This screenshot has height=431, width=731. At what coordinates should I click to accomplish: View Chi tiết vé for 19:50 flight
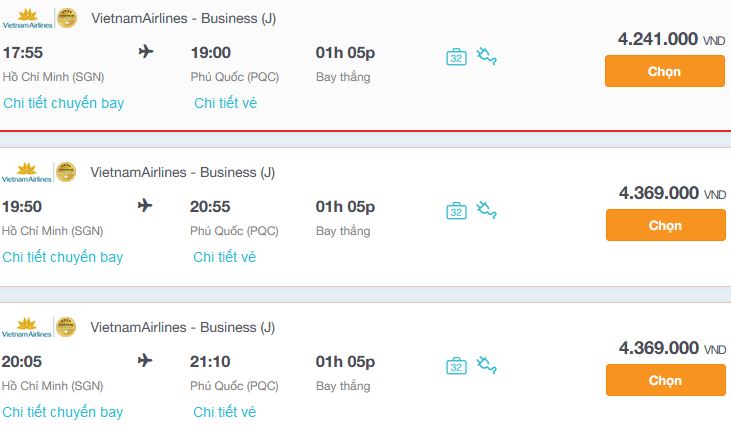coord(225,257)
